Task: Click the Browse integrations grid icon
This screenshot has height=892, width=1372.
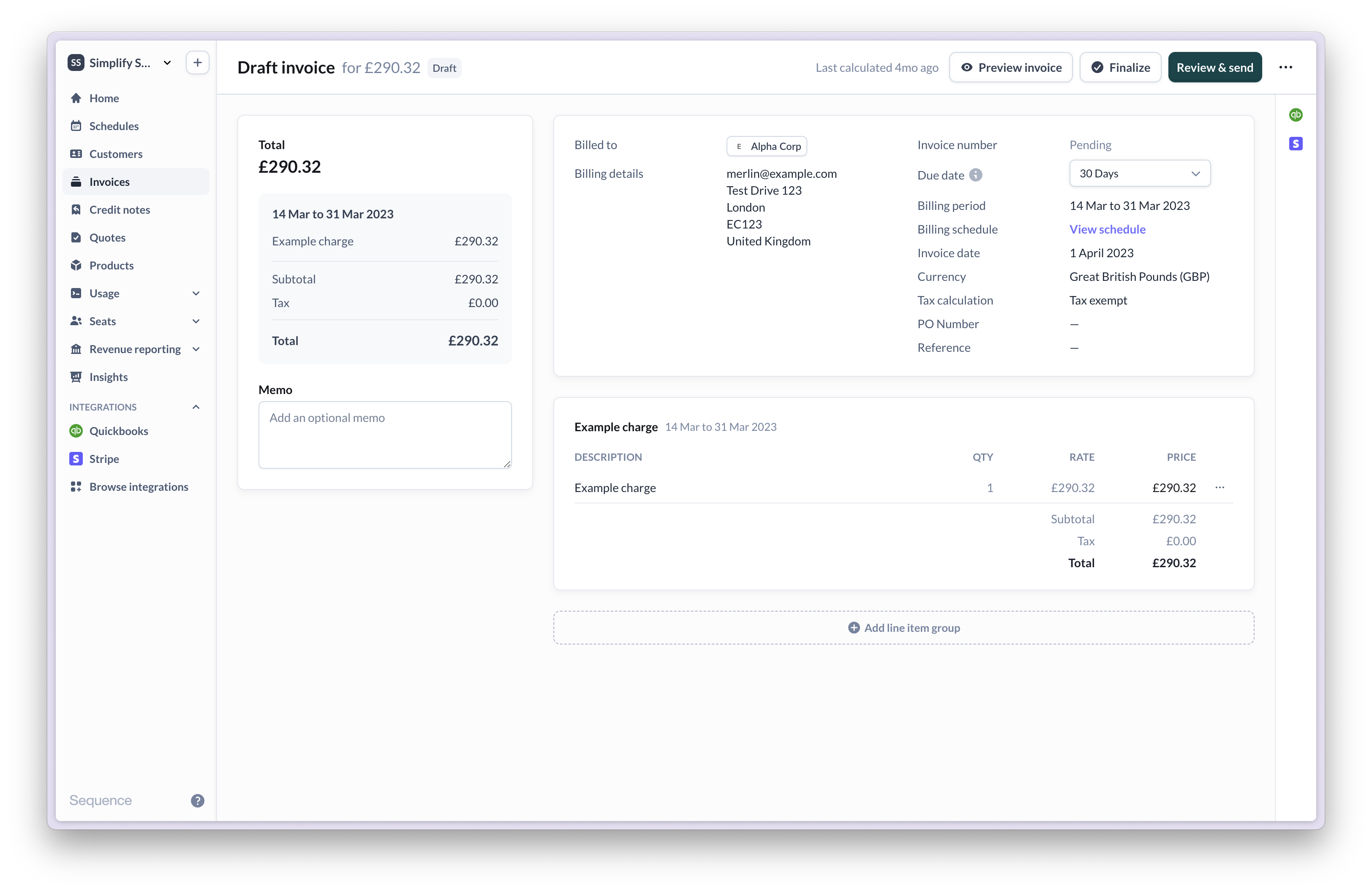Action: (76, 487)
